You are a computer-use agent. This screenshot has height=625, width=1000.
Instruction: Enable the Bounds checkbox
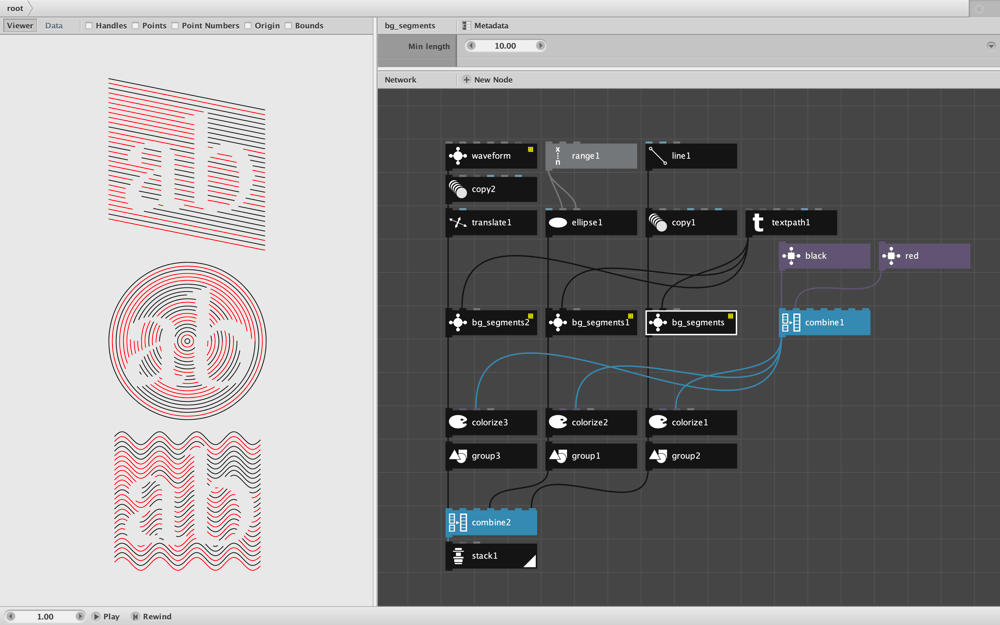click(288, 26)
